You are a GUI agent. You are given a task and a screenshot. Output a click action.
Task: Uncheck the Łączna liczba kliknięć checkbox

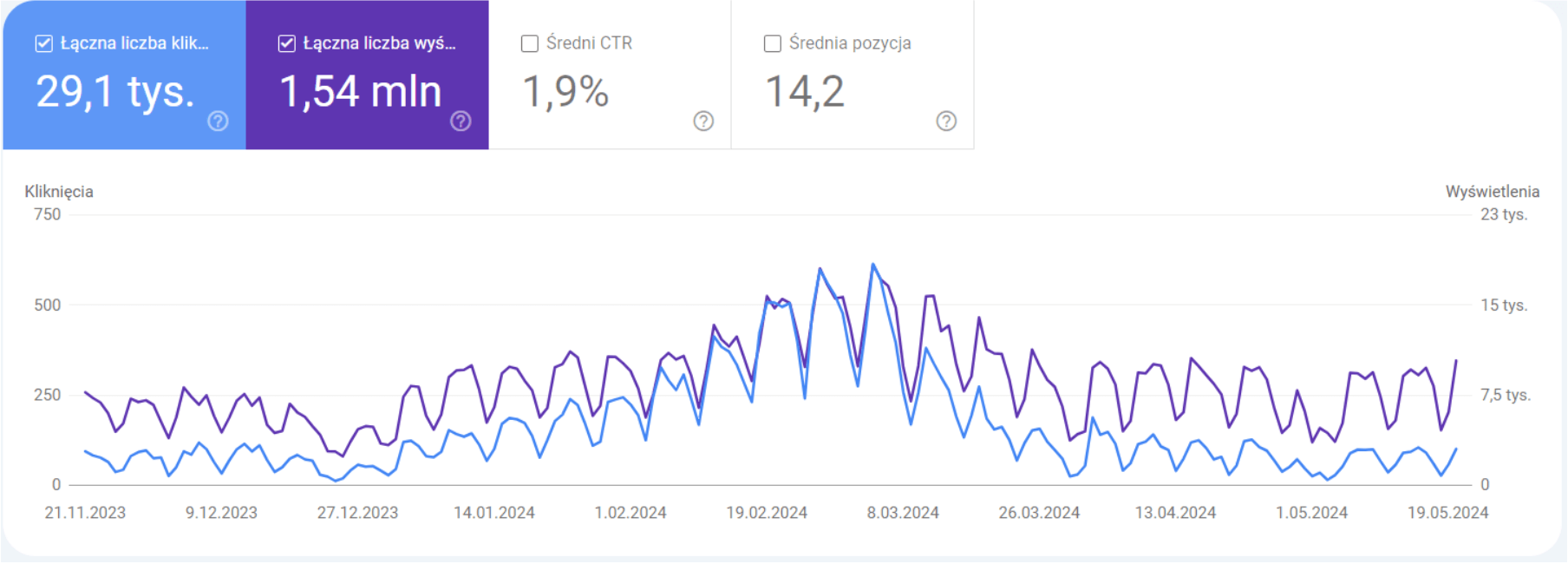coord(44,43)
